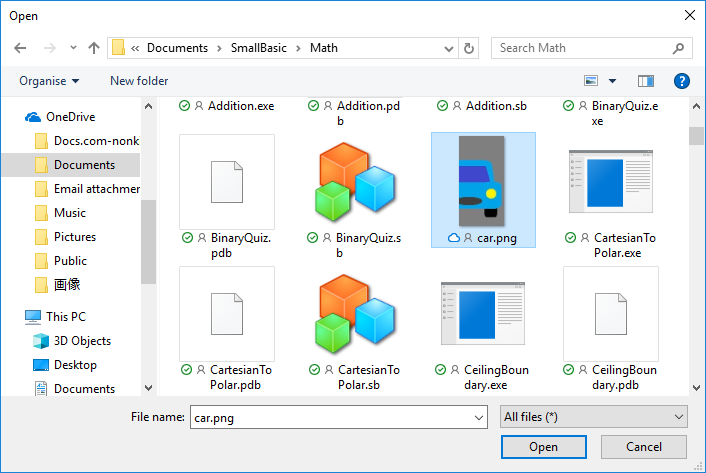
Task: Open the help question mark icon
Action: (x=682, y=81)
